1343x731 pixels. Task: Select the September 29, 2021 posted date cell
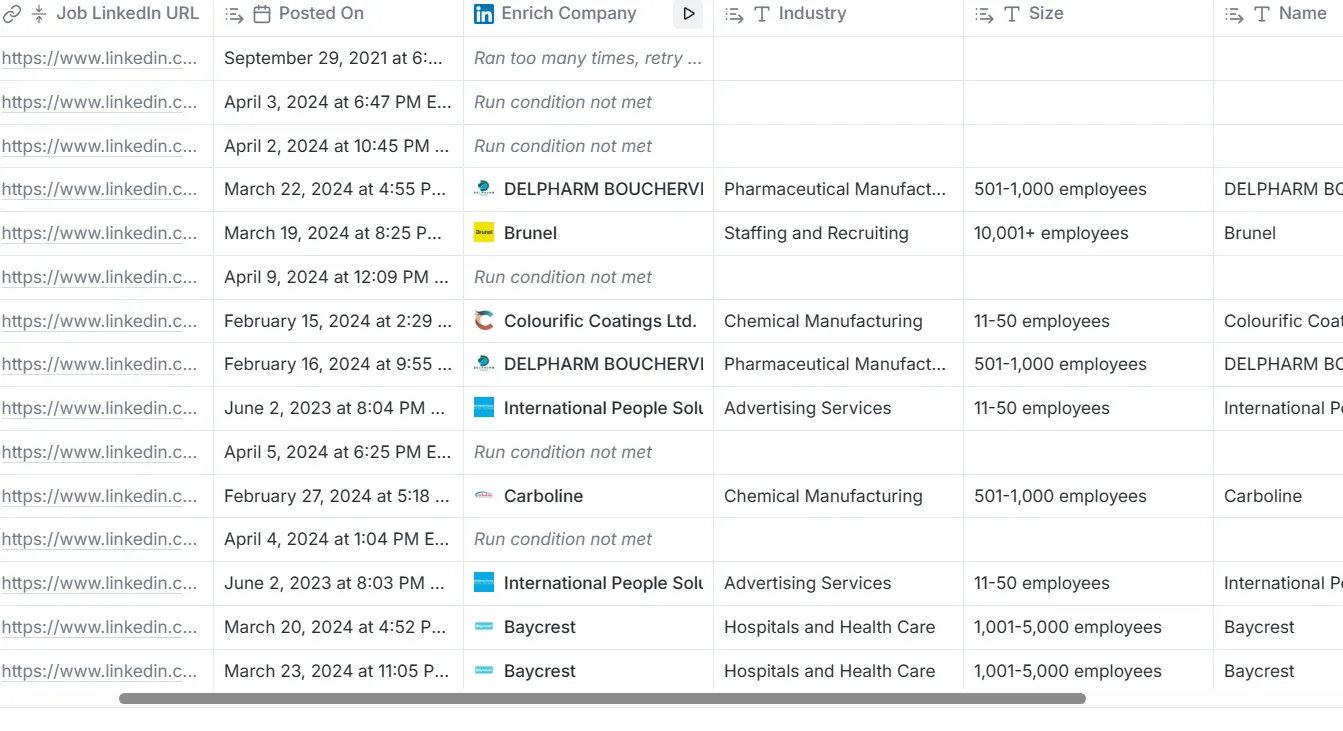(x=338, y=58)
